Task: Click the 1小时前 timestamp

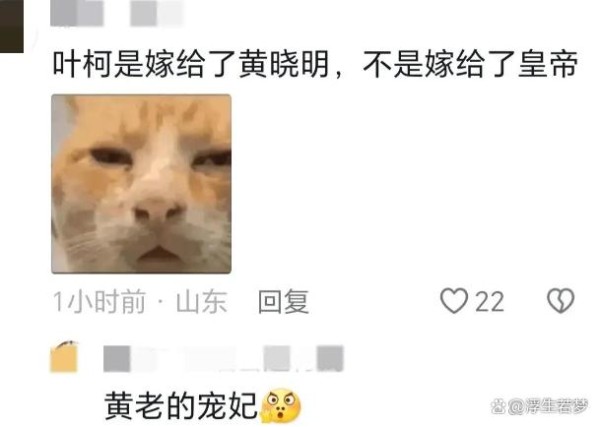Action: (x=99, y=302)
